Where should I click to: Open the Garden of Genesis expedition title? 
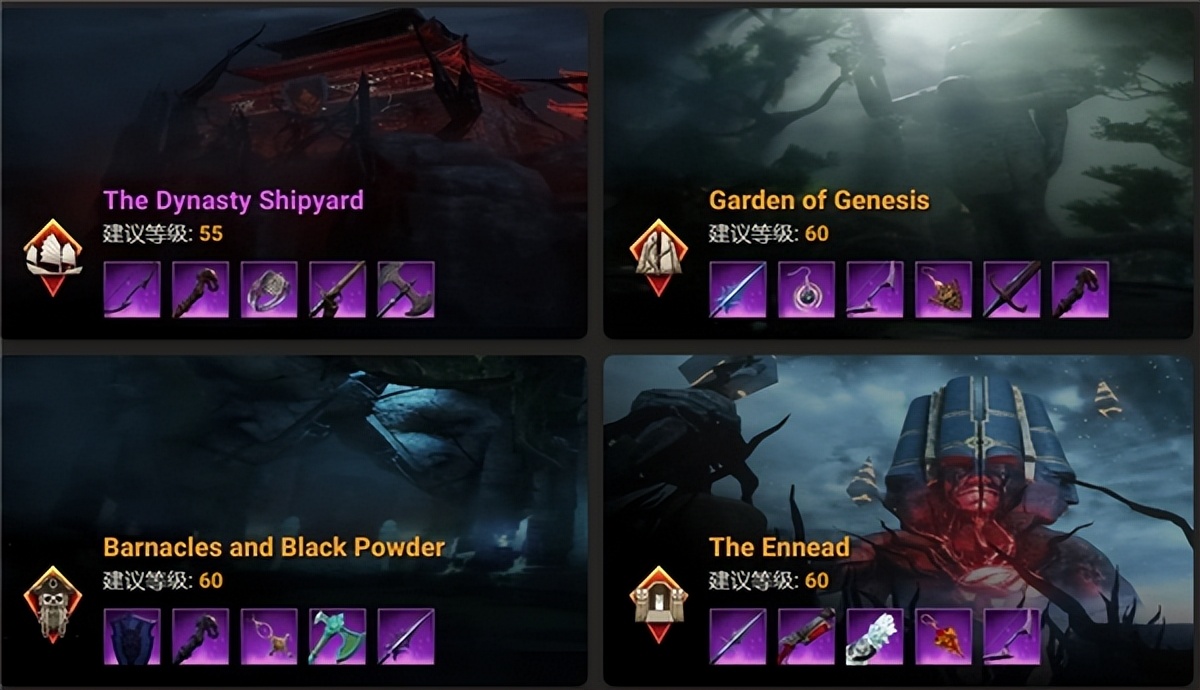819,200
